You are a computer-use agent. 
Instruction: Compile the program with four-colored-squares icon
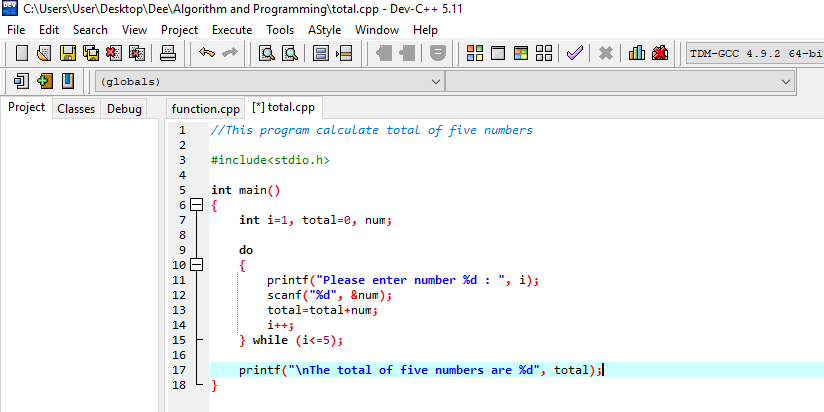(475, 53)
